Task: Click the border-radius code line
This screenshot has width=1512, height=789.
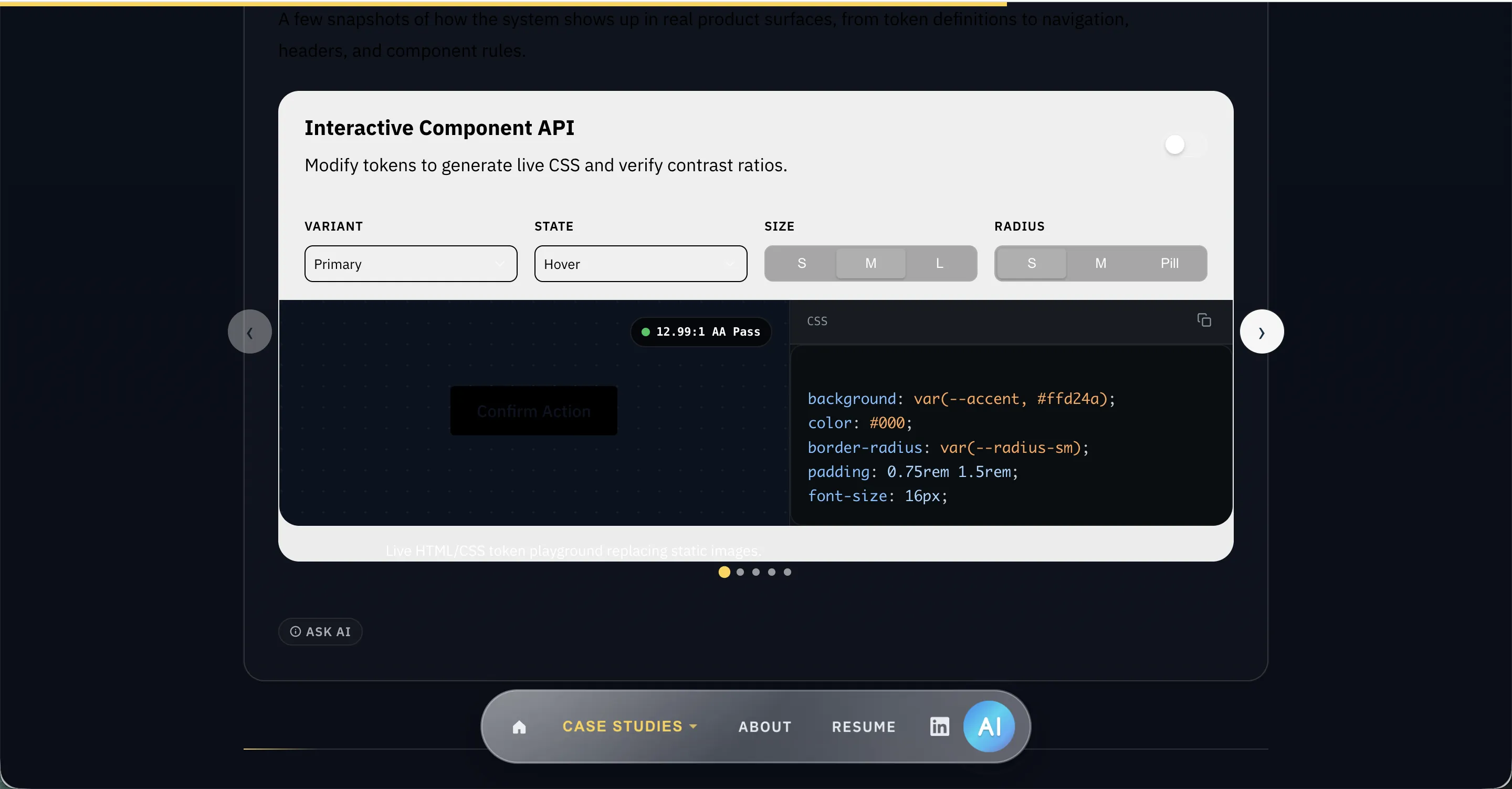Action: coord(948,448)
